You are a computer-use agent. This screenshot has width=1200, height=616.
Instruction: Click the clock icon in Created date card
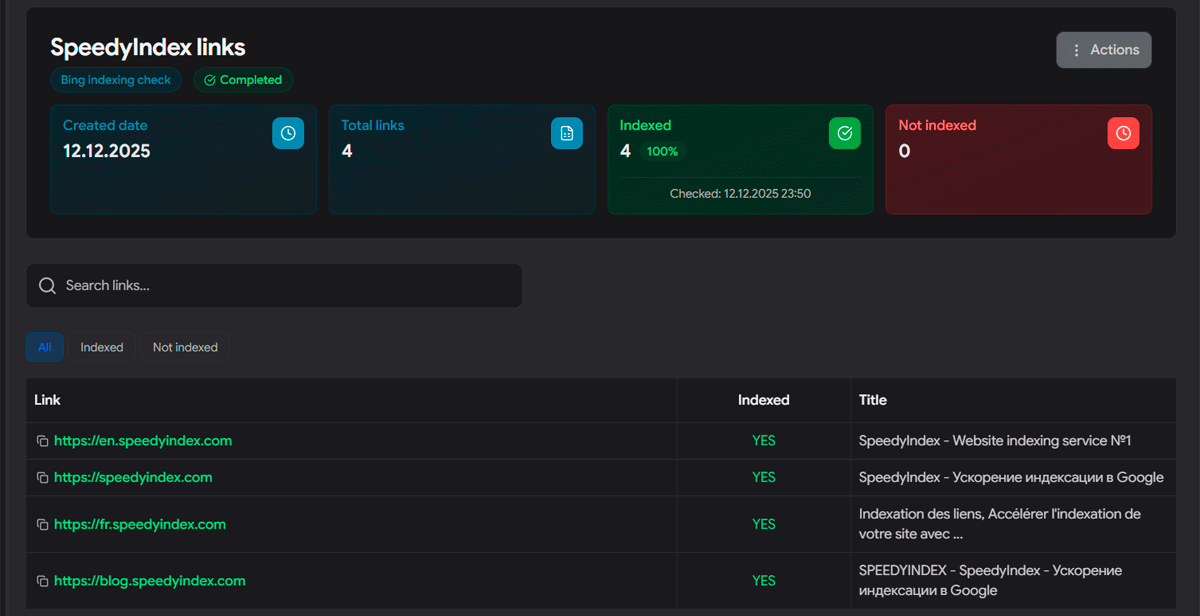pyautogui.click(x=288, y=133)
